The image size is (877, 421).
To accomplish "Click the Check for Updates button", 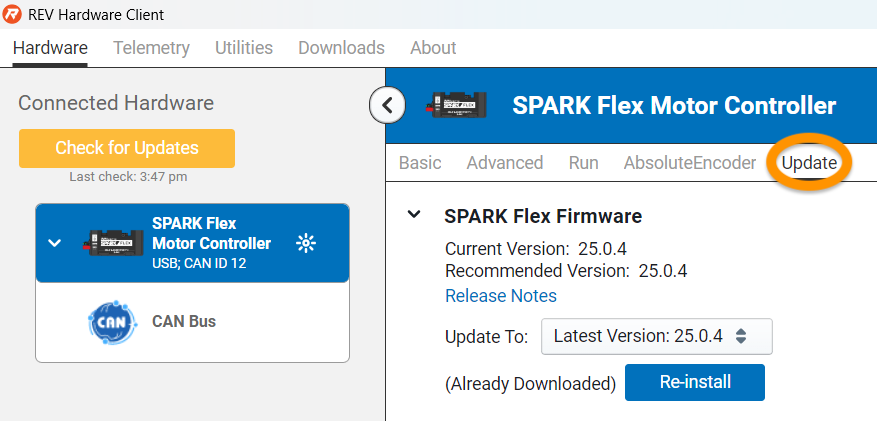I will pyautogui.click(x=127, y=148).
